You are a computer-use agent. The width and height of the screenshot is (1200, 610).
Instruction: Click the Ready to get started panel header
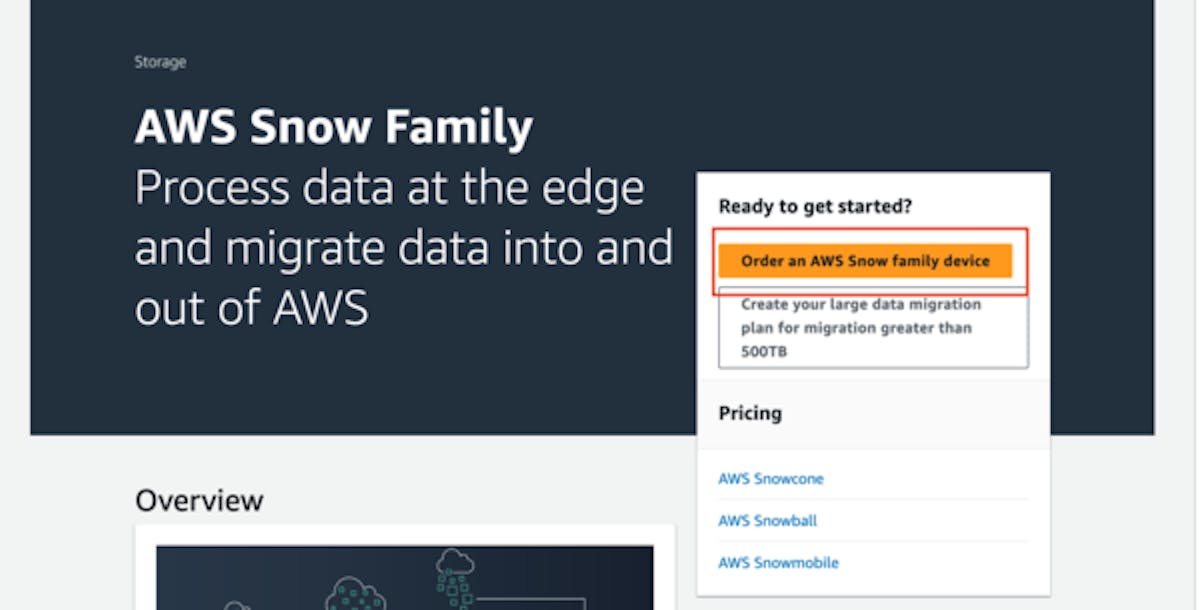(815, 206)
